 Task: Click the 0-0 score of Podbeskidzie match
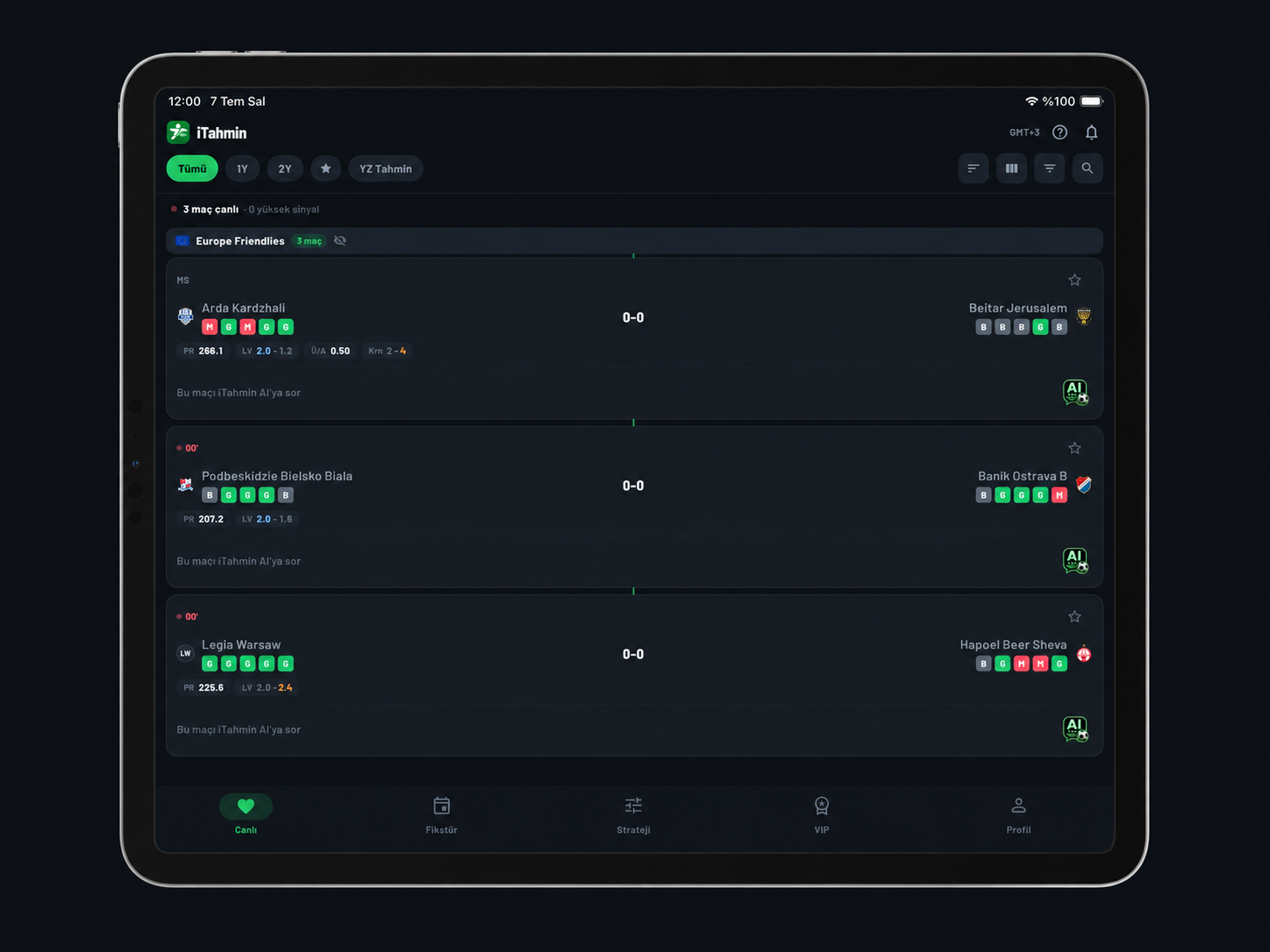633,486
